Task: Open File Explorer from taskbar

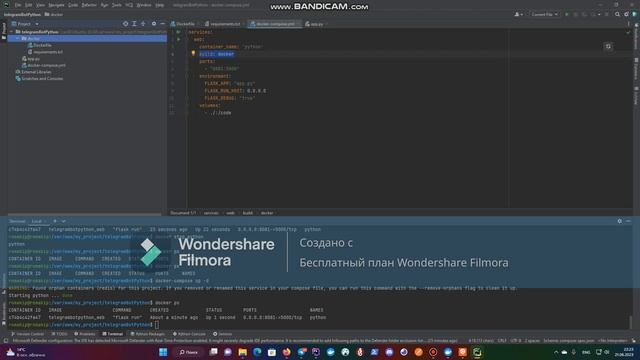Action: pos(242,352)
